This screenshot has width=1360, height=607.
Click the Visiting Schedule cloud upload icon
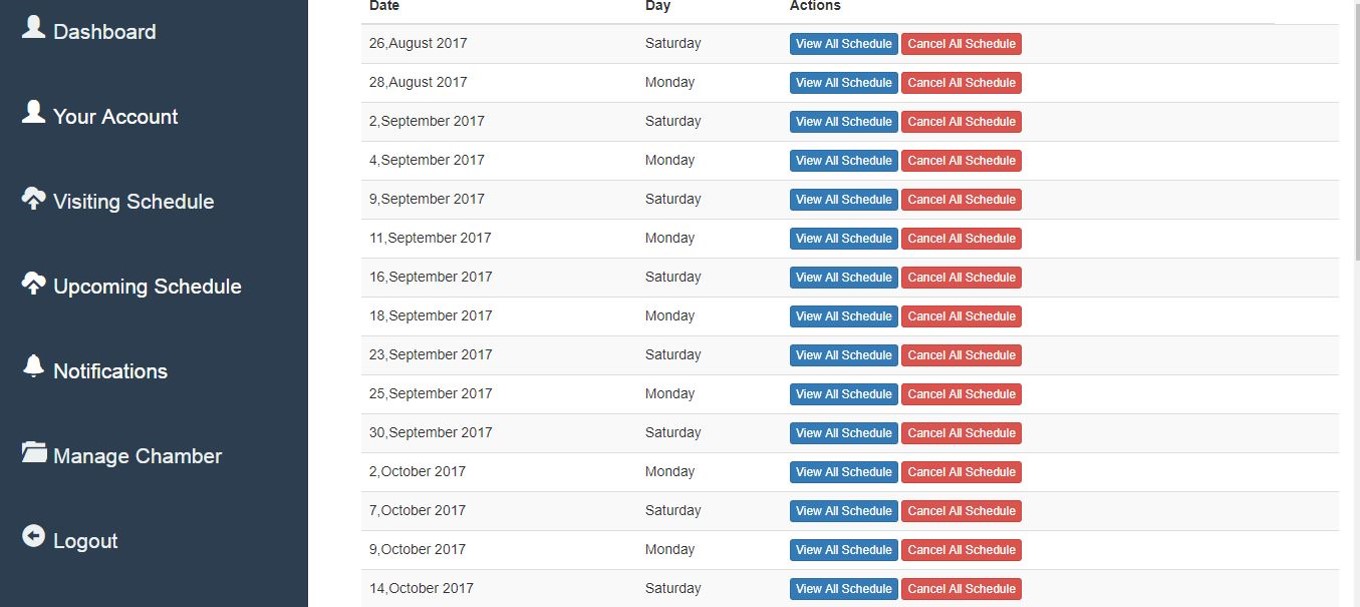point(33,198)
